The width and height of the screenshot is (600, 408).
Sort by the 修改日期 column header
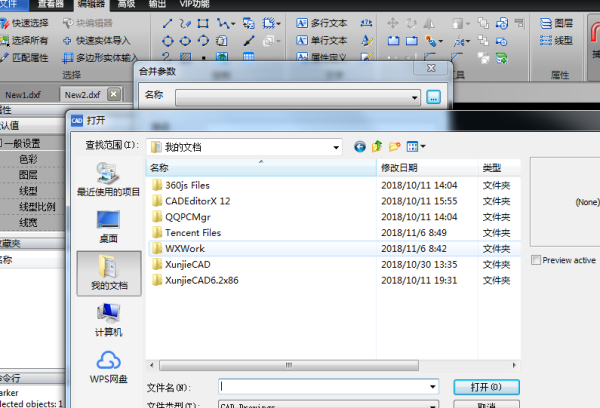coord(427,168)
